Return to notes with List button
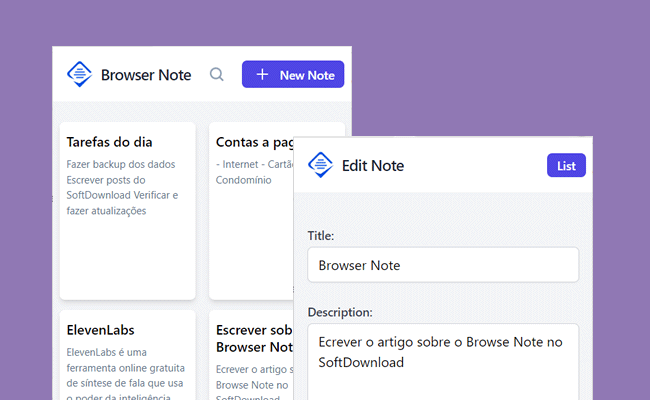Image resolution: width=650 pixels, height=400 pixels. [566, 165]
